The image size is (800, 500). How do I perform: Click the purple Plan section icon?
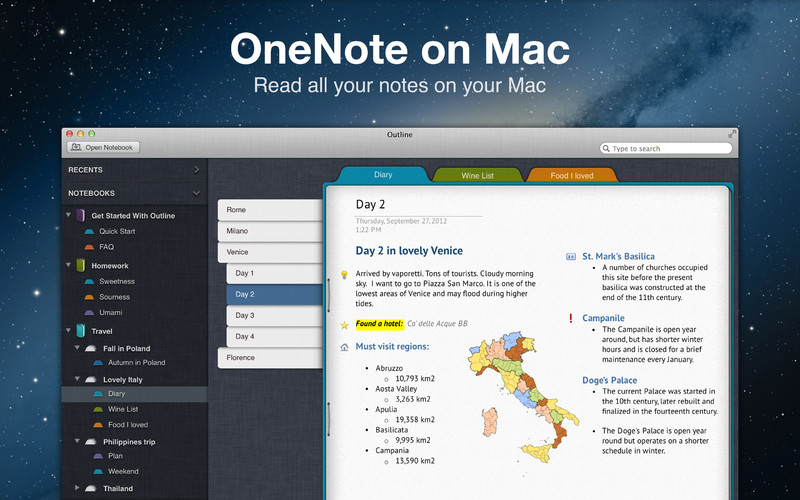[x=98, y=456]
